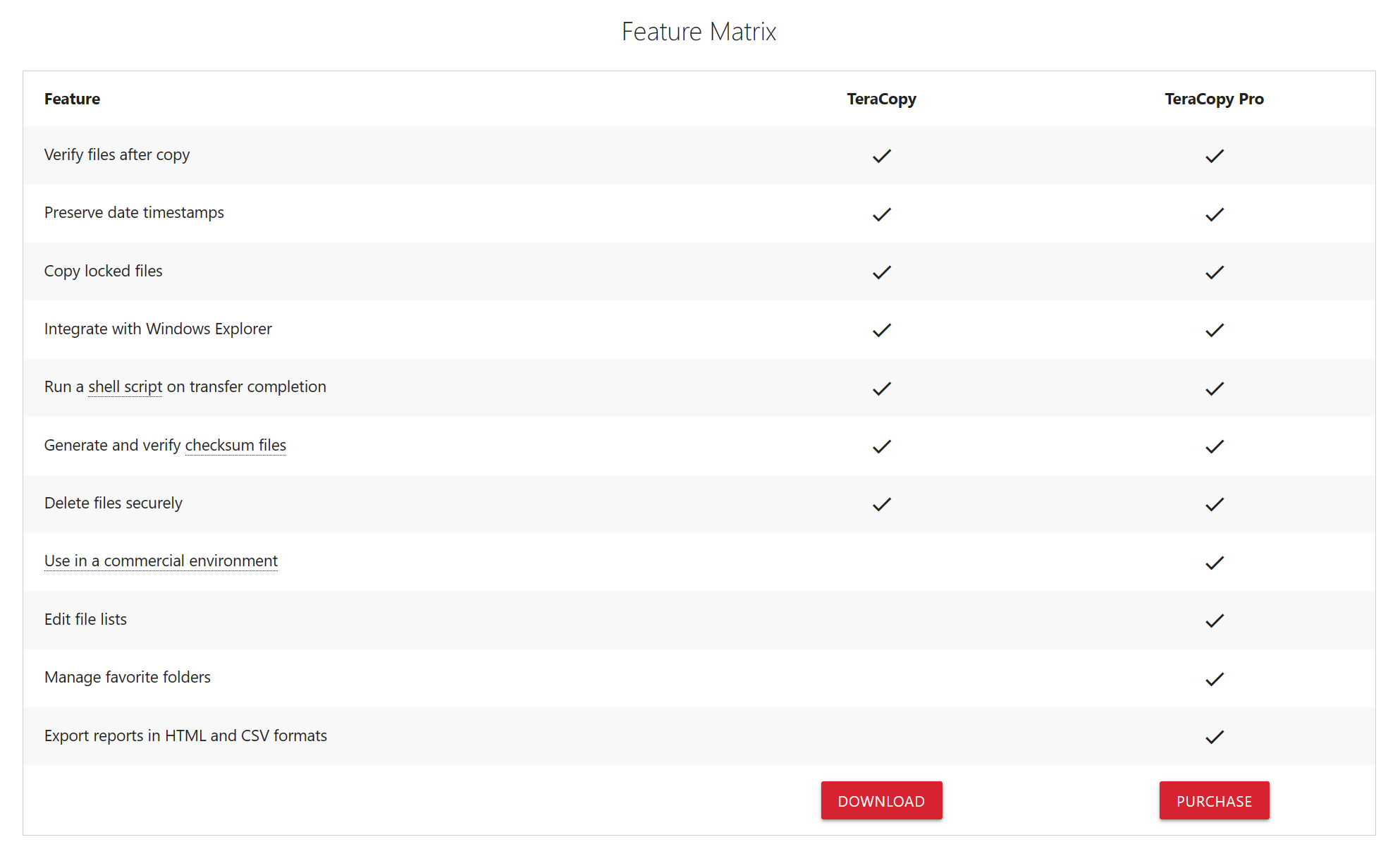This screenshot has width=1400, height=861.
Task: Click 'Verify files after copy' text
Action: coord(117,155)
